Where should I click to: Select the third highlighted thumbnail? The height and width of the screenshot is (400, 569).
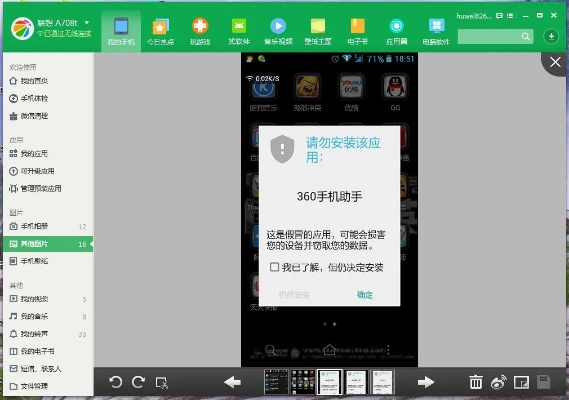pos(329,382)
